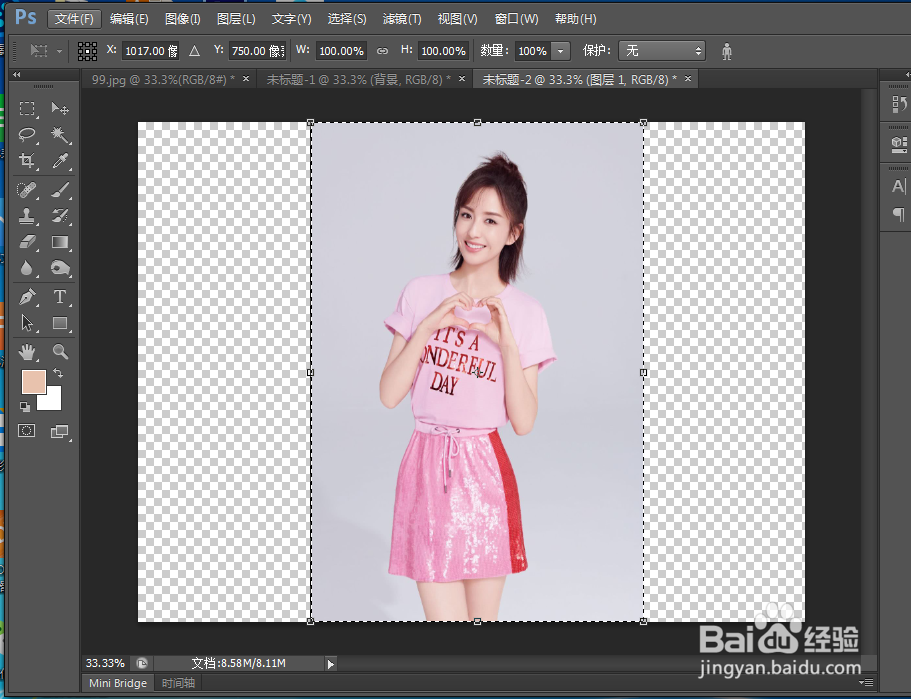
Task: Select the Spot Healing Brush tool
Action: point(27,189)
